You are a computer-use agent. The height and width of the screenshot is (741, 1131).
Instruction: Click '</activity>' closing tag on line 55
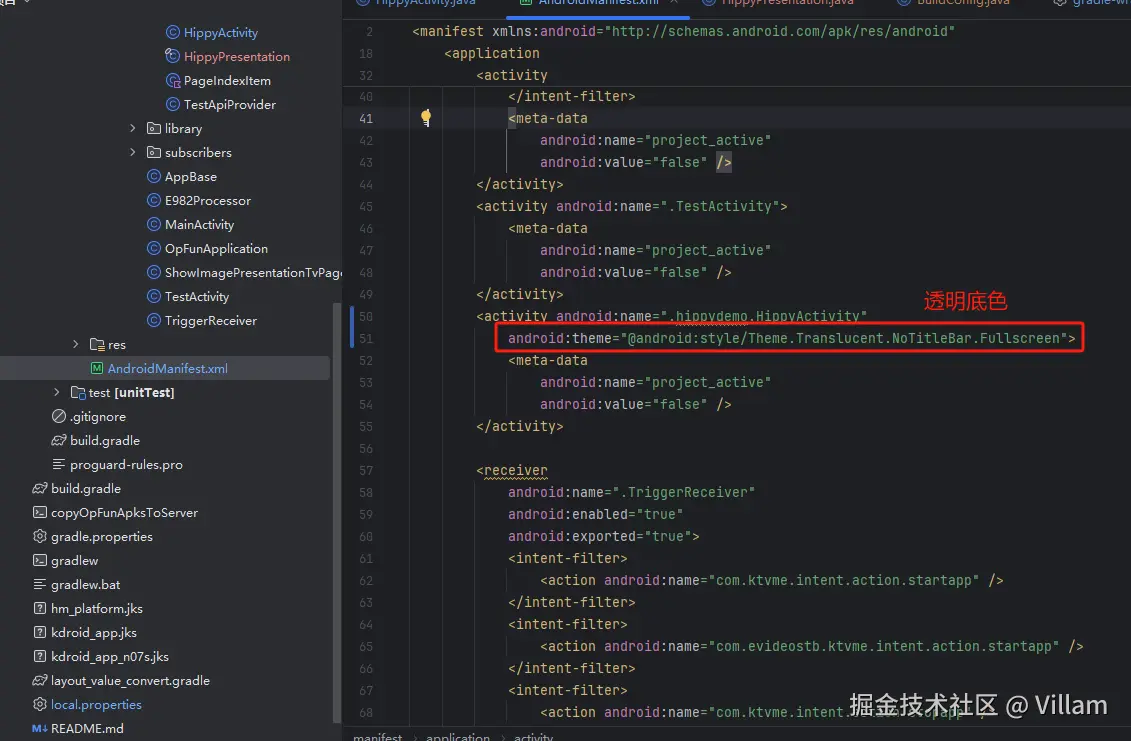[x=519, y=426]
